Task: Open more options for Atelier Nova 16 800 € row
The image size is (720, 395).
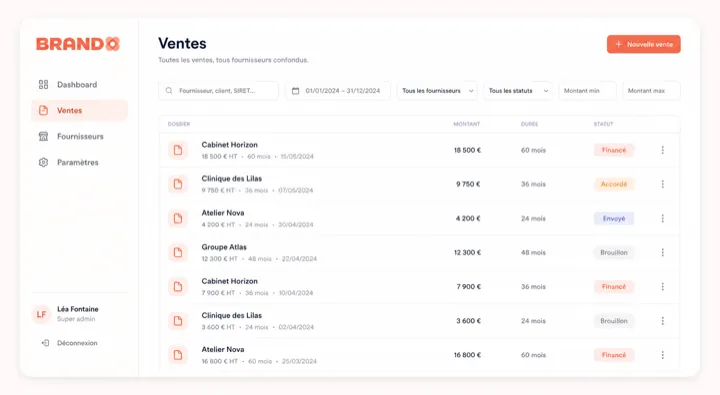Action: 663,355
